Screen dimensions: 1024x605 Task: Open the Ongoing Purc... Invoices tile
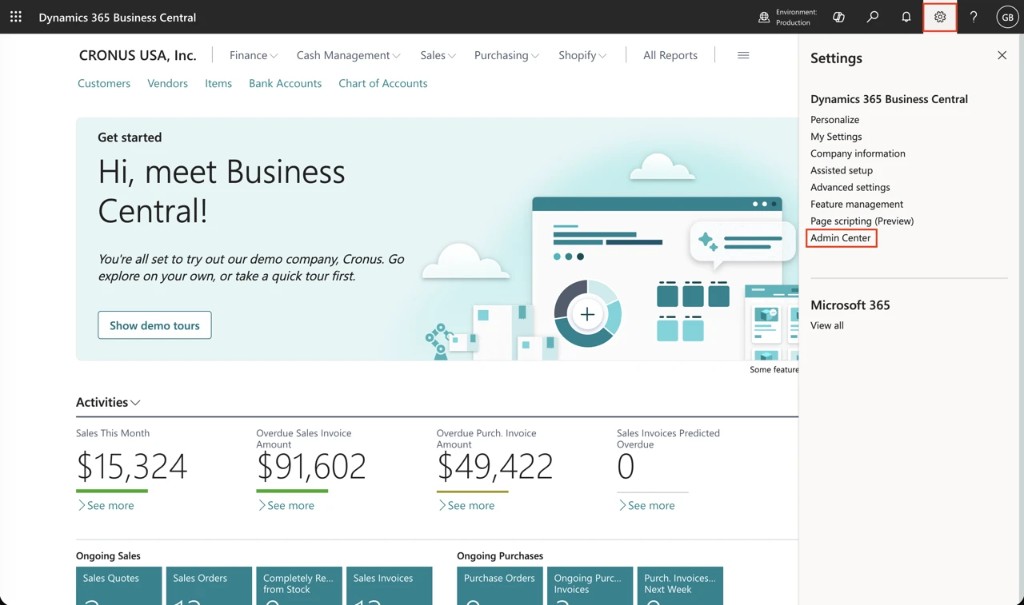[x=590, y=586]
